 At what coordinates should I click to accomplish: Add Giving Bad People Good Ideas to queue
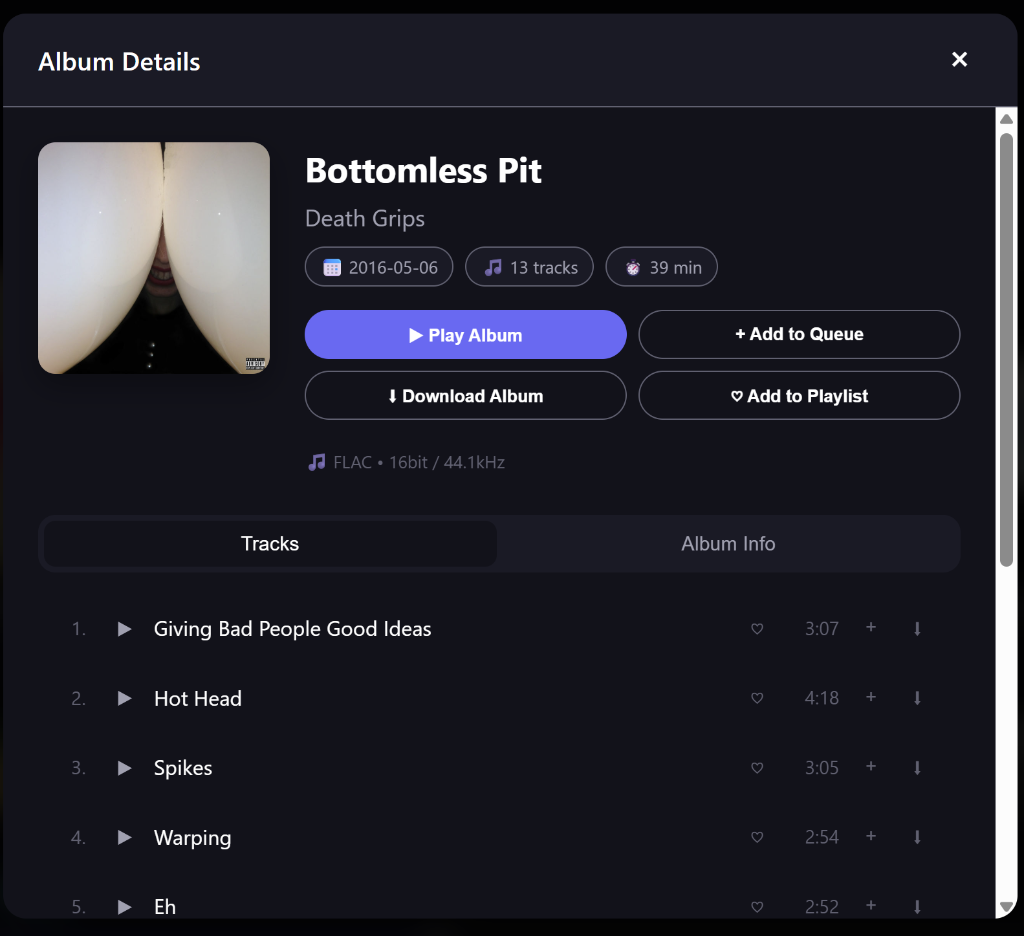click(x=871, y=628)
